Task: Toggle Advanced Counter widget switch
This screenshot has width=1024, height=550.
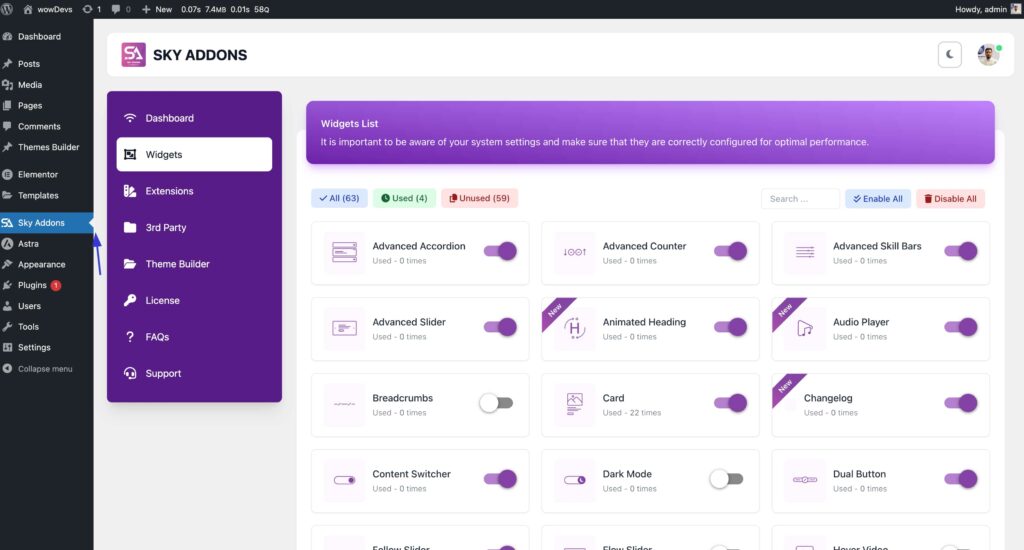Action: 731,251
